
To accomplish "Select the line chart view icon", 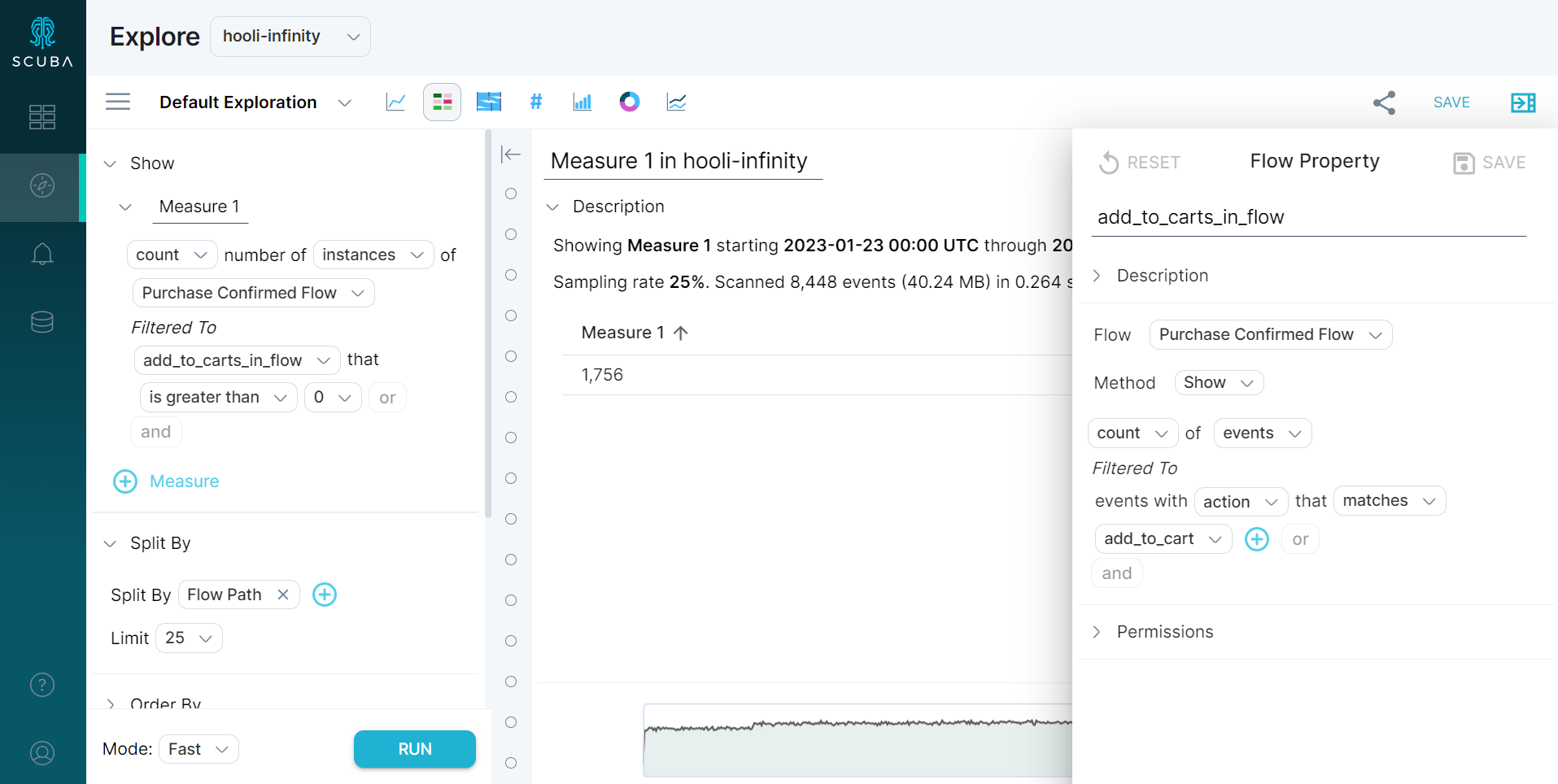I will pyautogui.click(x=395, y=102).
